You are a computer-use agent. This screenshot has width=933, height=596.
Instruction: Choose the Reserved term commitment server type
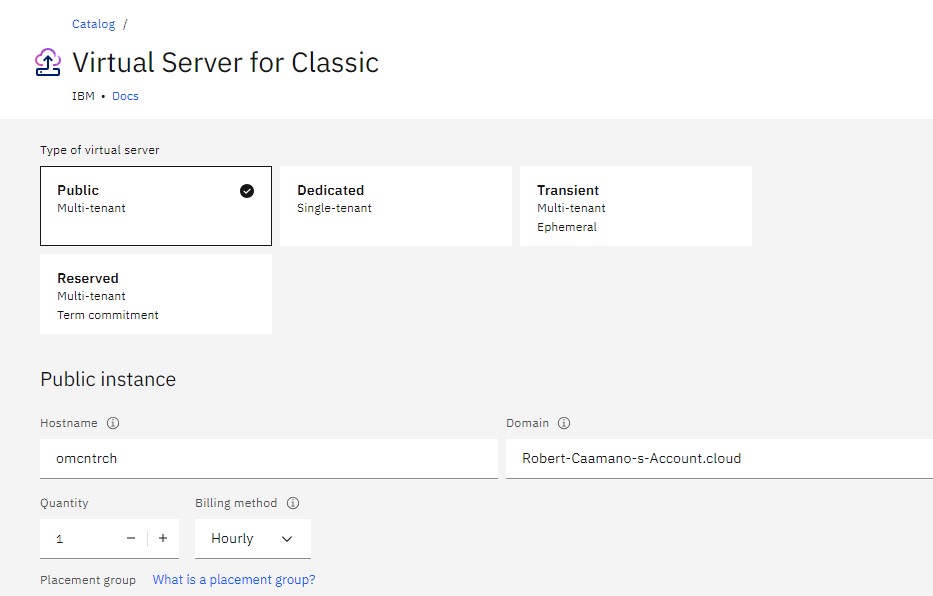point(155,294)
